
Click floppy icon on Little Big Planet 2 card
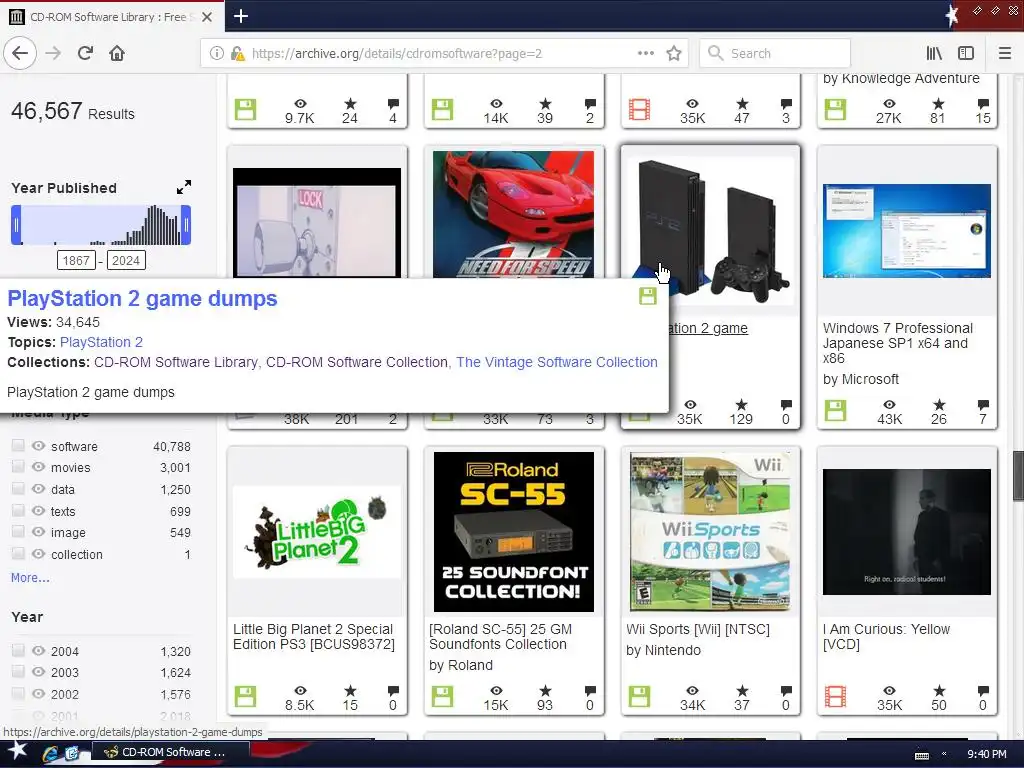coord(246,697)
